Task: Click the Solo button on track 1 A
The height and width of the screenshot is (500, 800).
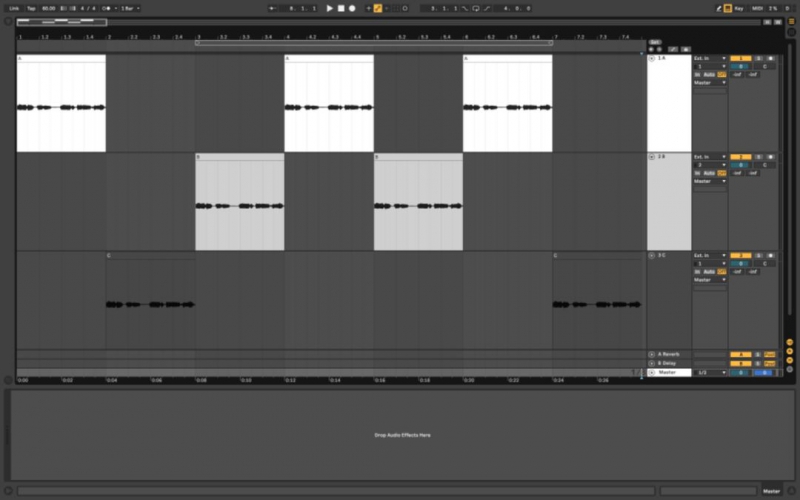Action: point(759,59)
